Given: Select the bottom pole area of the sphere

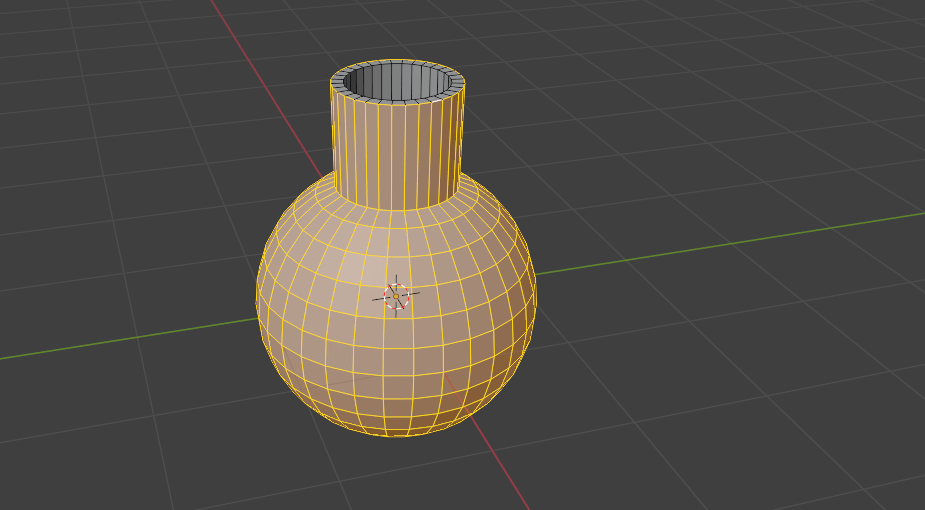Looking at the screenshot, I should [400, 425].
